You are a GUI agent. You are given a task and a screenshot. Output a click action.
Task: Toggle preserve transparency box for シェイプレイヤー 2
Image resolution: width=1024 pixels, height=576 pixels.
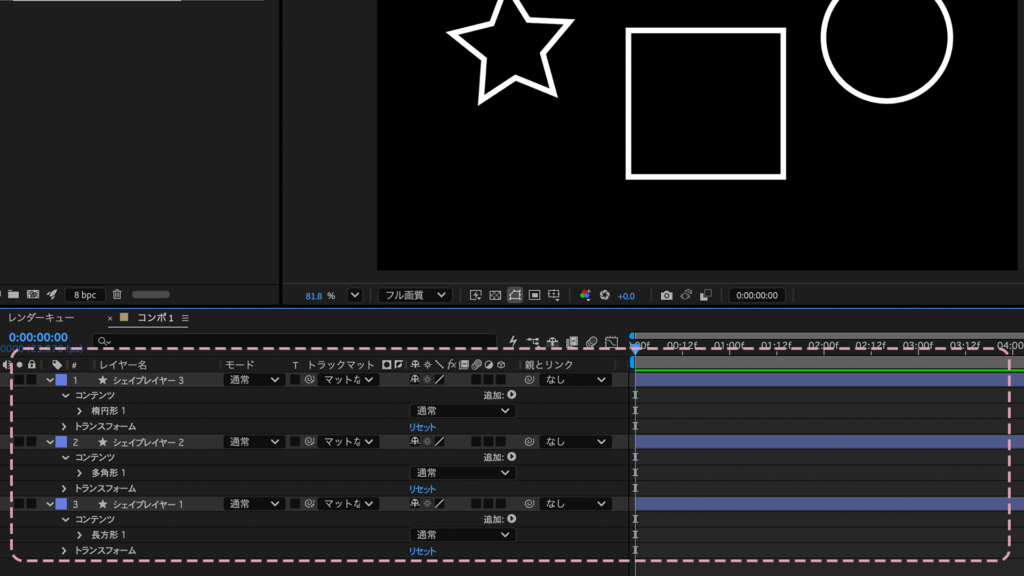pos(295,441)
